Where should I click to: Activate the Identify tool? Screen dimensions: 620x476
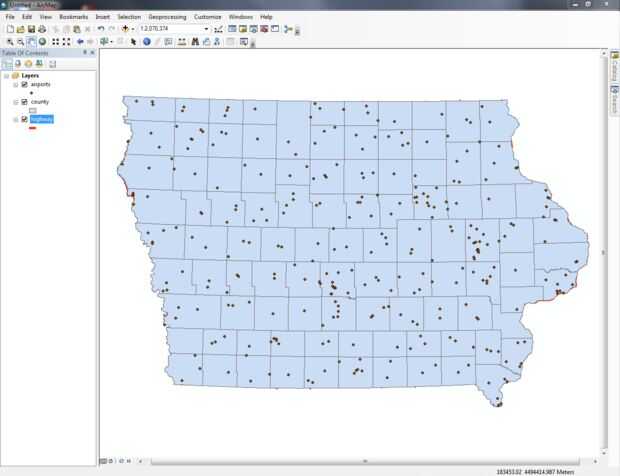(147, 42)
